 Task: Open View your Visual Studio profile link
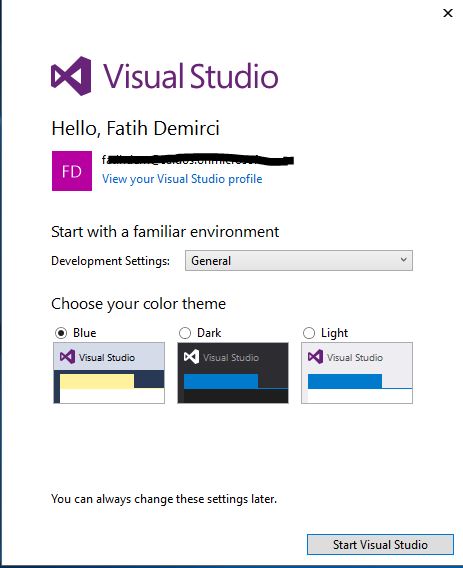pyautogui.click(x=182, y=179)
